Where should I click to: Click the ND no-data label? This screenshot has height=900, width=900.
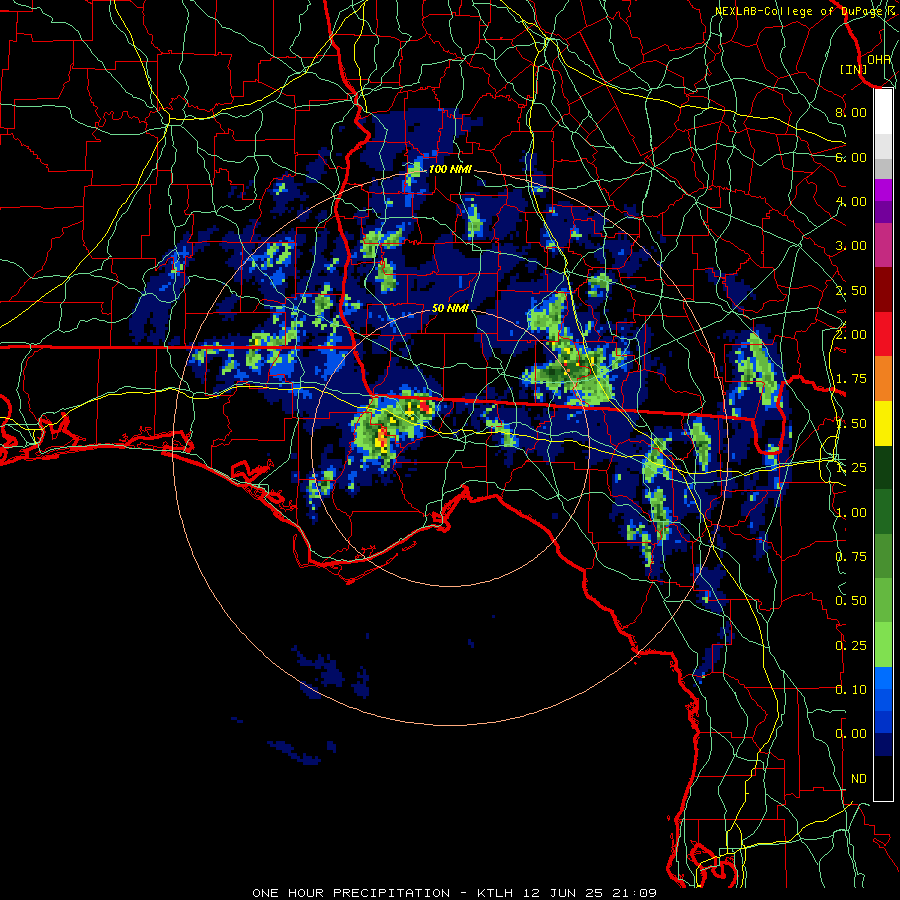(859, 779)
